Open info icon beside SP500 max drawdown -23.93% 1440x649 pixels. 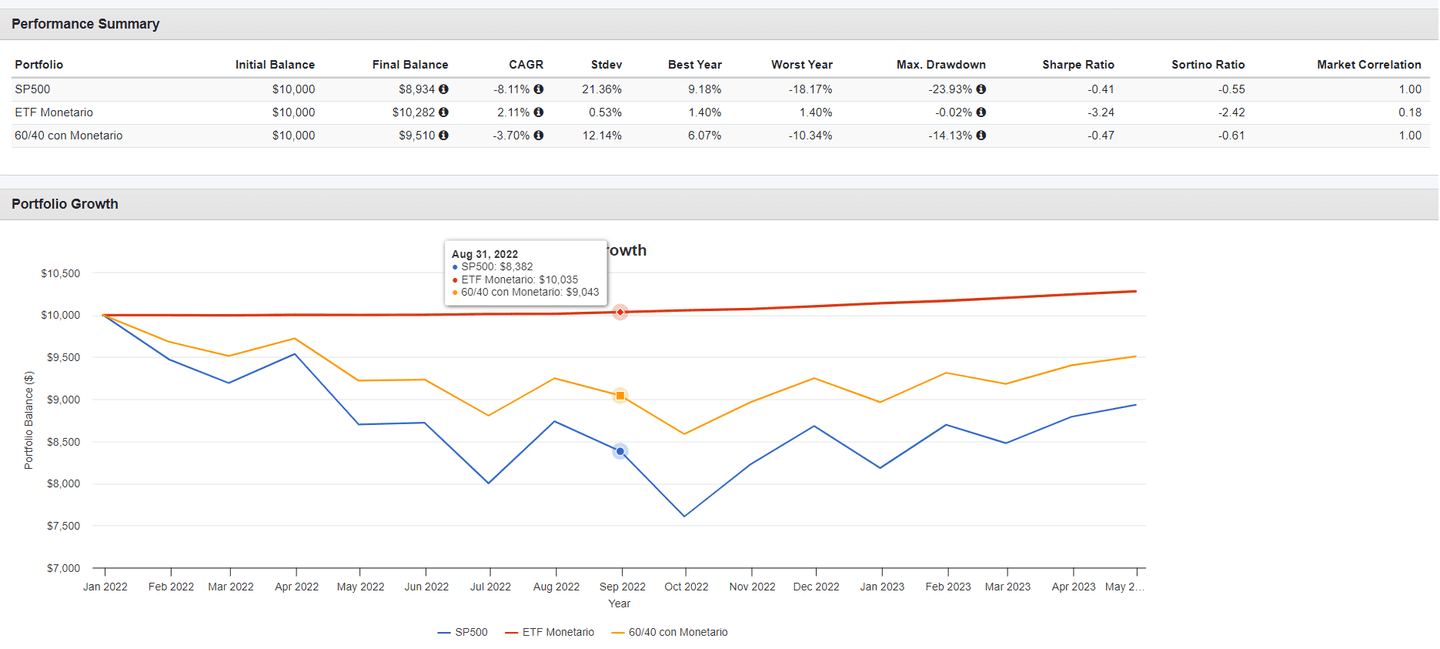pyautogui.click(x=980, y=89)
